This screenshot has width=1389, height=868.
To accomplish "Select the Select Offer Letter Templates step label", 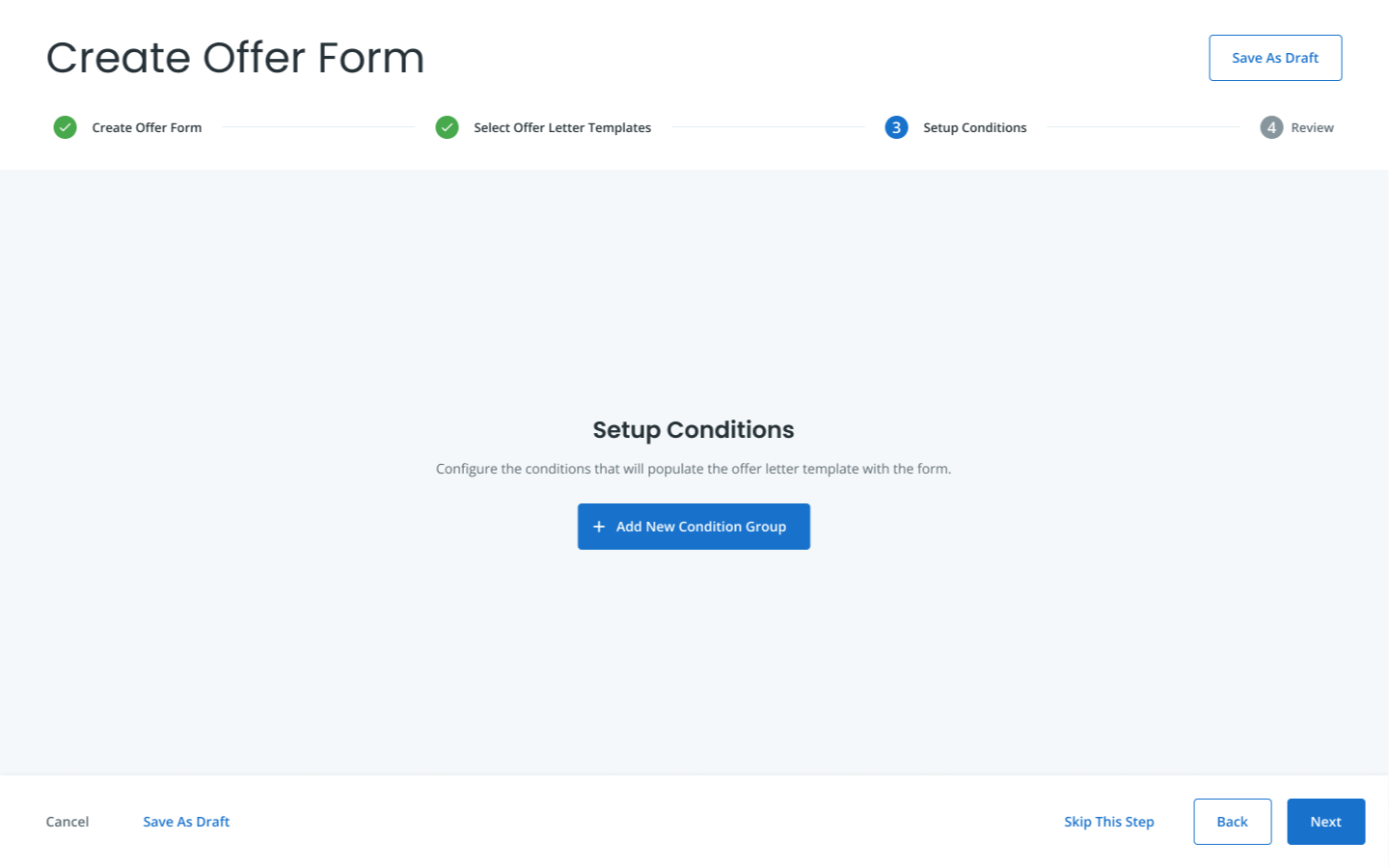I will coord(562,126).
